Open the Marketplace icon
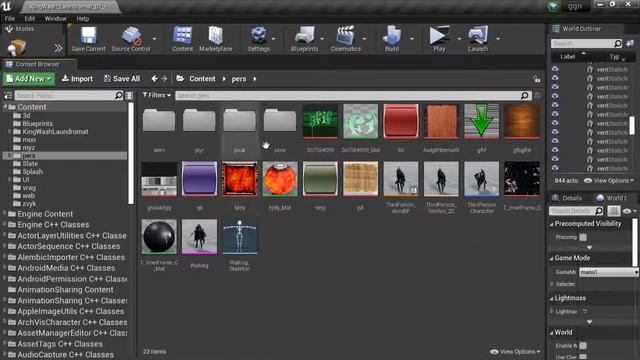This screenshot has height=360, width=640. pyautogui.click(x=216, y=39)
